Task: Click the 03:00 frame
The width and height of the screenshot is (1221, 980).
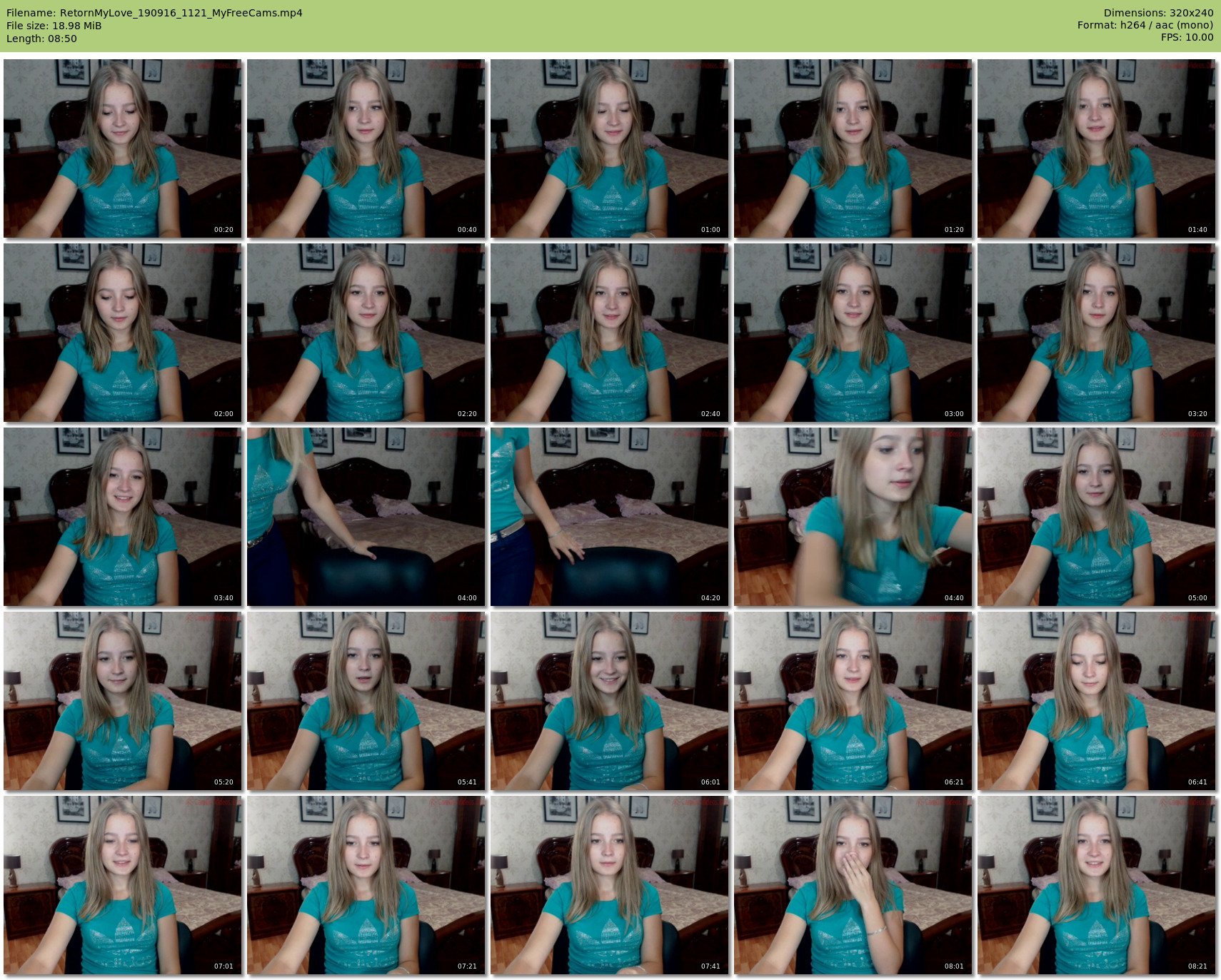Action: tap(853, 333)
